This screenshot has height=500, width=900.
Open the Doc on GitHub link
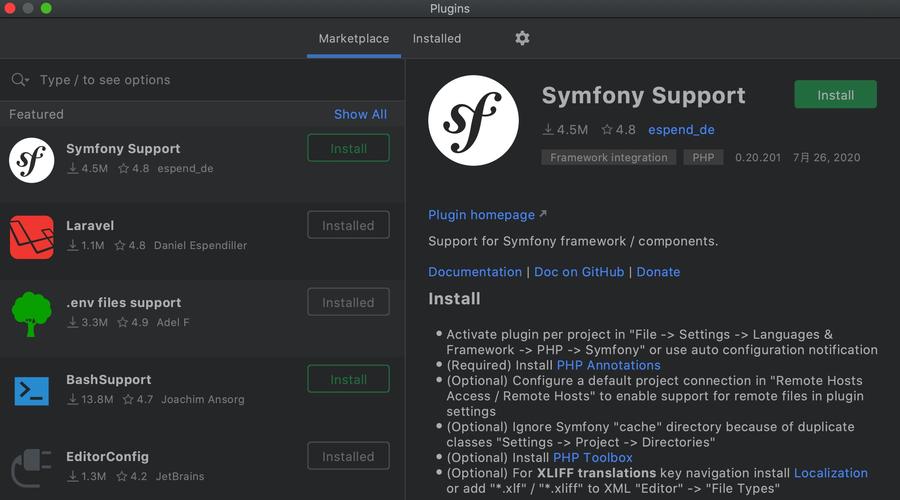[579, 272]
